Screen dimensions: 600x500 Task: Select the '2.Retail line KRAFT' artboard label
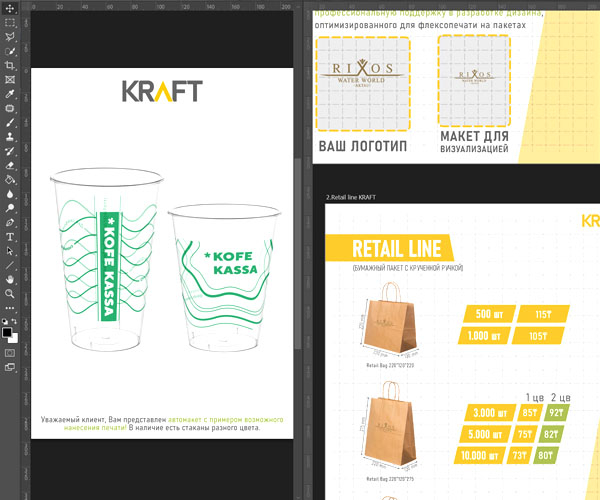point(351,197)
